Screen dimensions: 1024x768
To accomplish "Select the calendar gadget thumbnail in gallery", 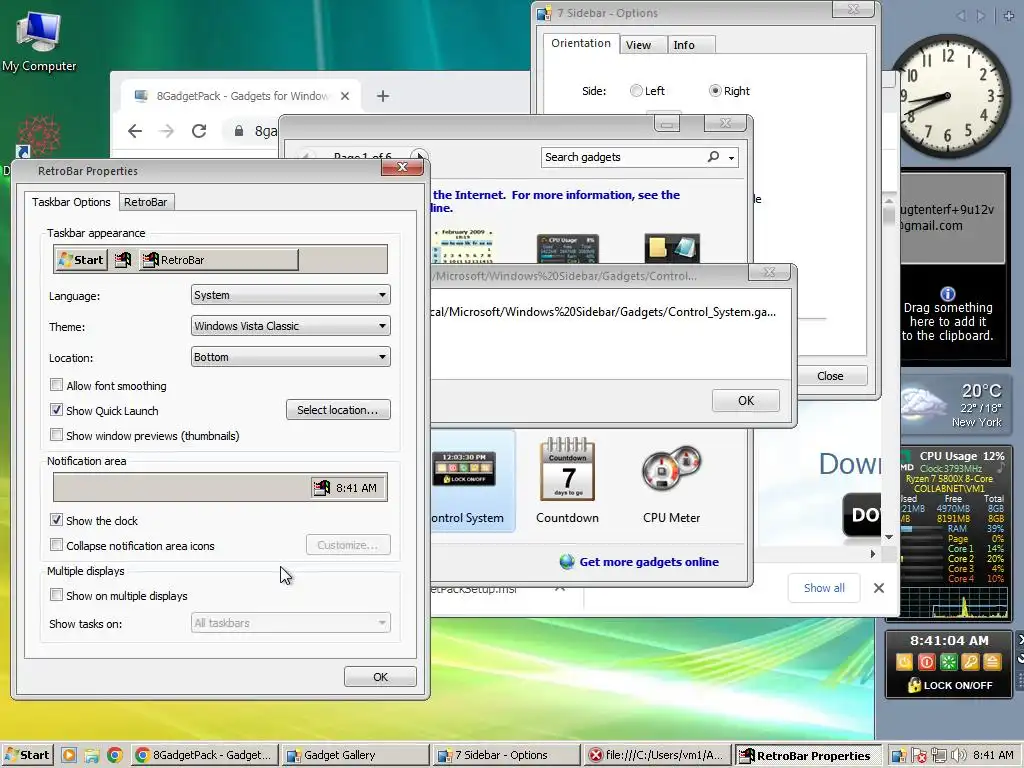I will (463, 246).
